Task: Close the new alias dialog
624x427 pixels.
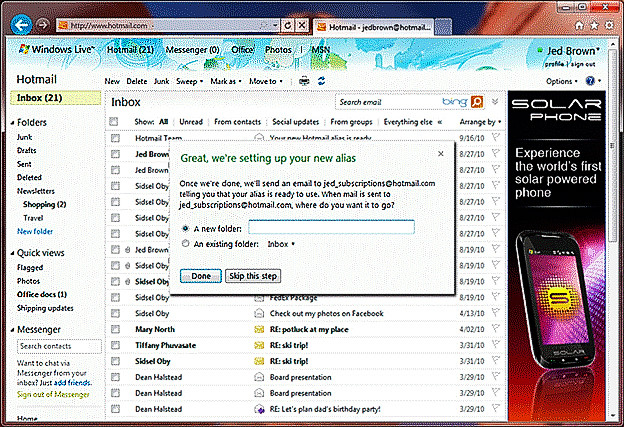Action: click(x=445, y=153)
